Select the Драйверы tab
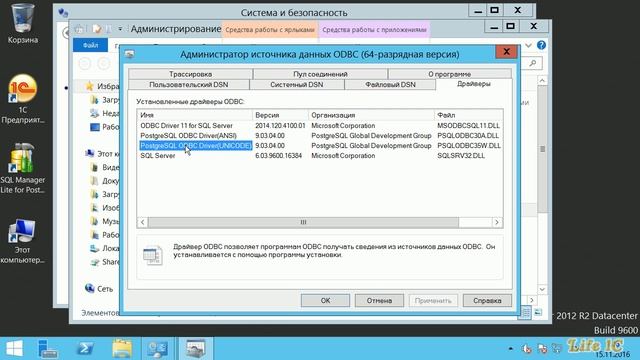This screenshot has width=640, height=360. point(473,84)
